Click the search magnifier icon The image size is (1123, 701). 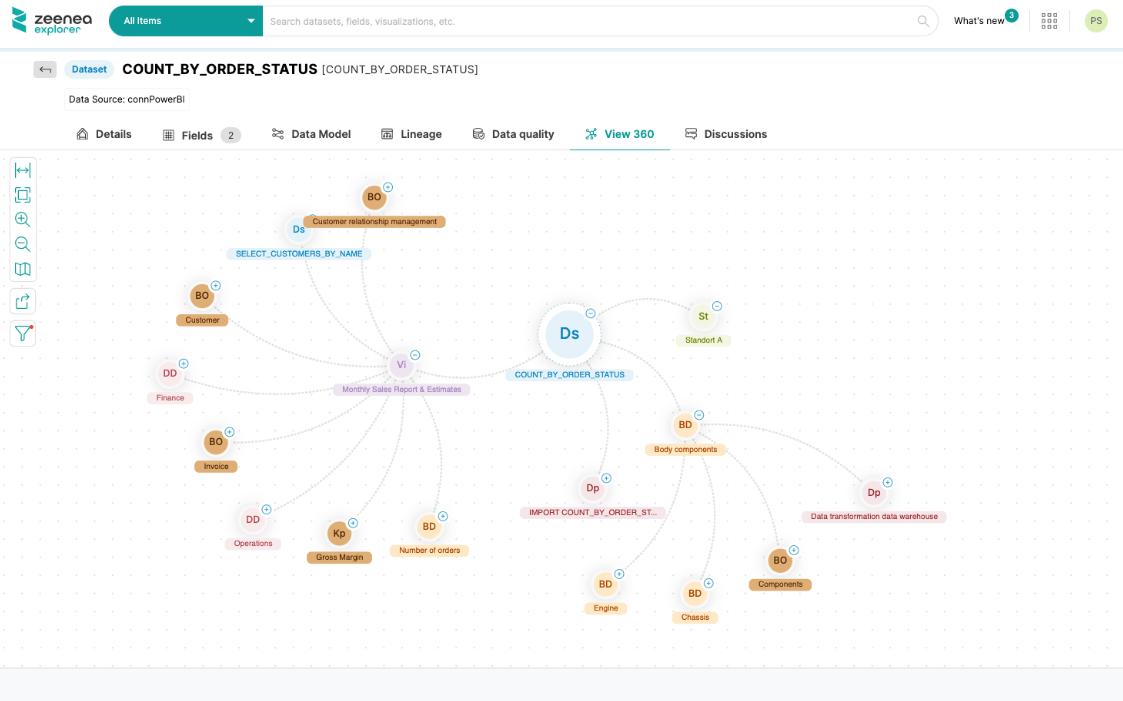(923, 21)
